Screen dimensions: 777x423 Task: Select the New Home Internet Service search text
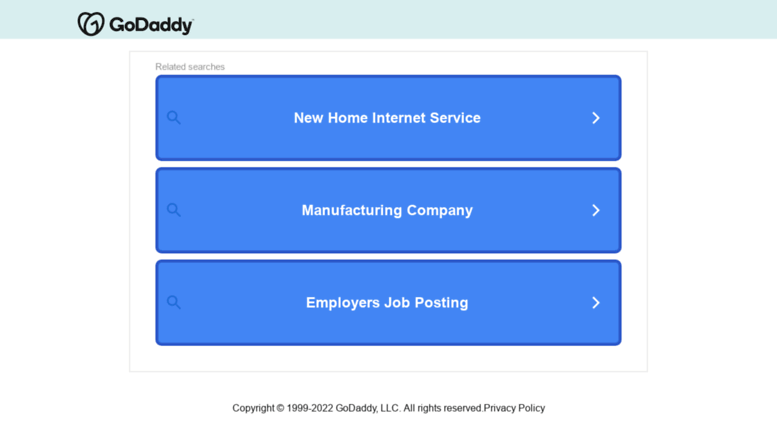click(x=387, y=118)
